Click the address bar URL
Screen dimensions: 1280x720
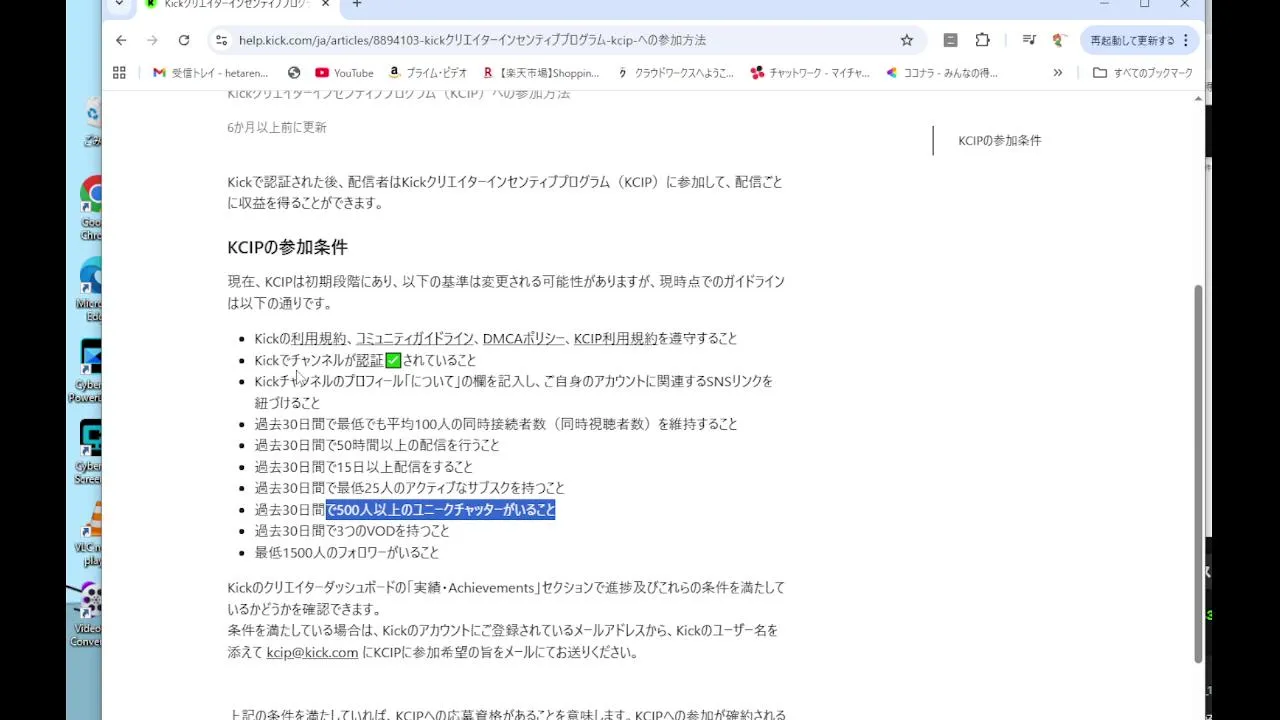(x=472, y=40)
